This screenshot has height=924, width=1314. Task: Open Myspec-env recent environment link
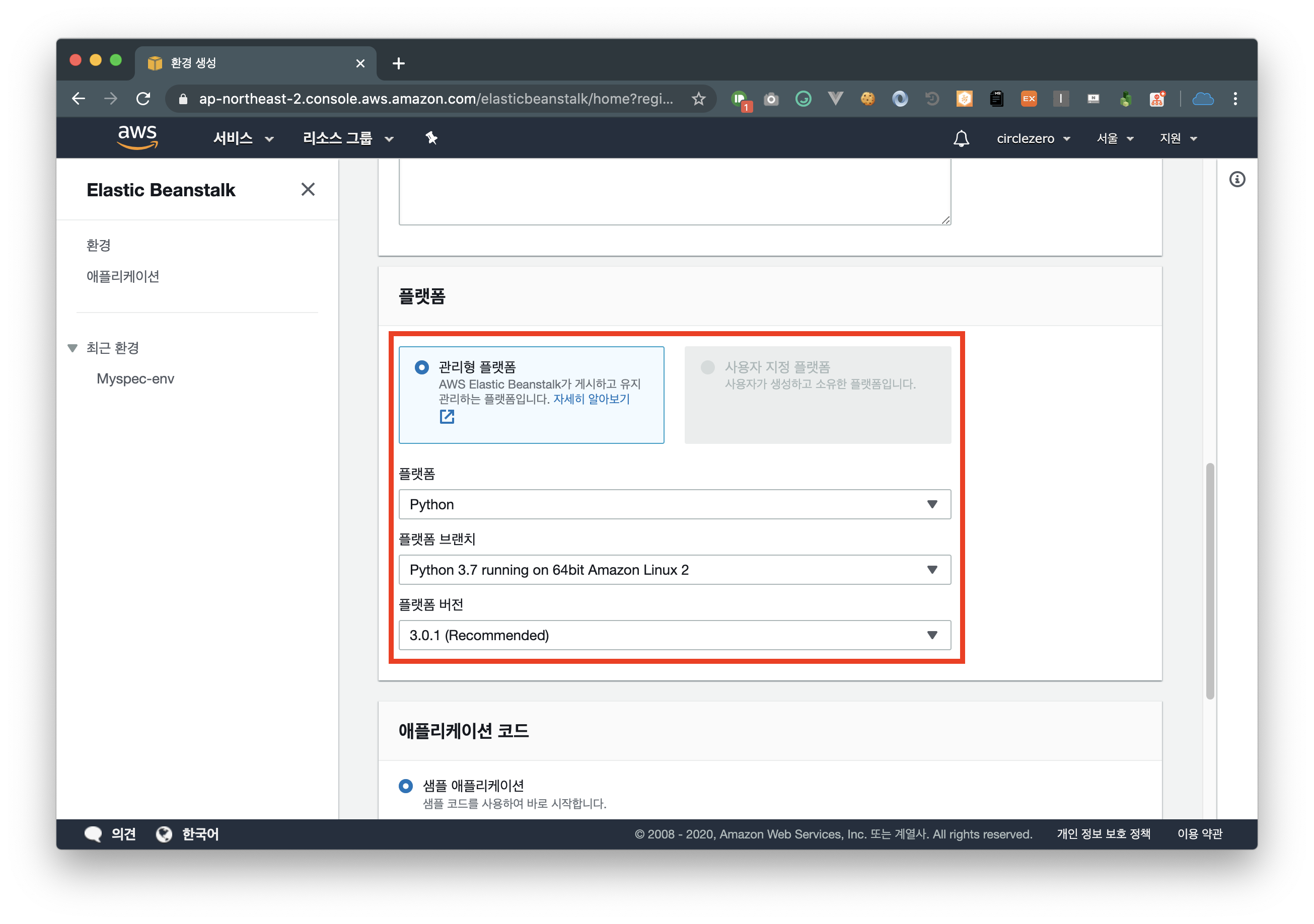pyautogui.click(x=135, y=379)
